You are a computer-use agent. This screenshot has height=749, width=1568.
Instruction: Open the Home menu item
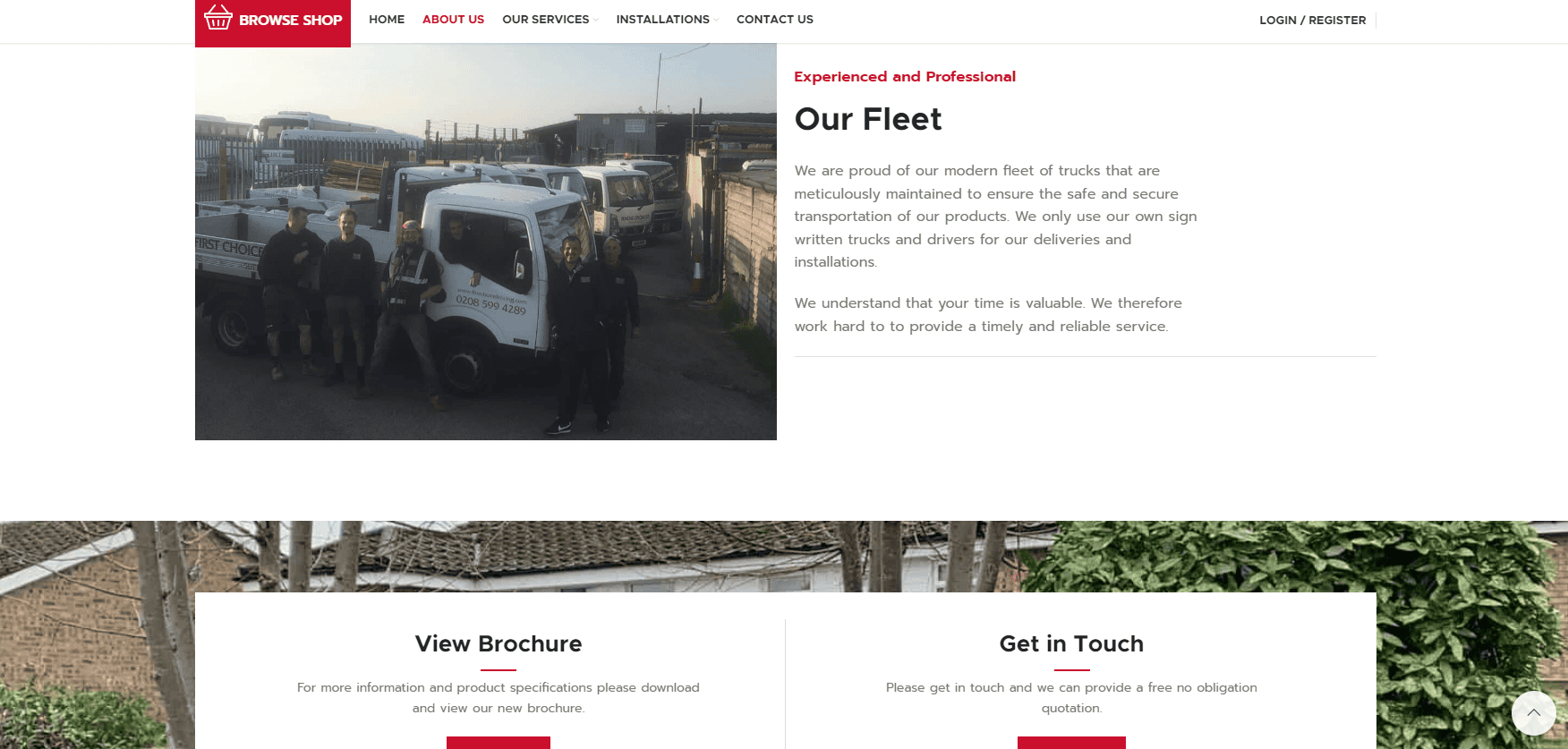click(x=387, y=19)
